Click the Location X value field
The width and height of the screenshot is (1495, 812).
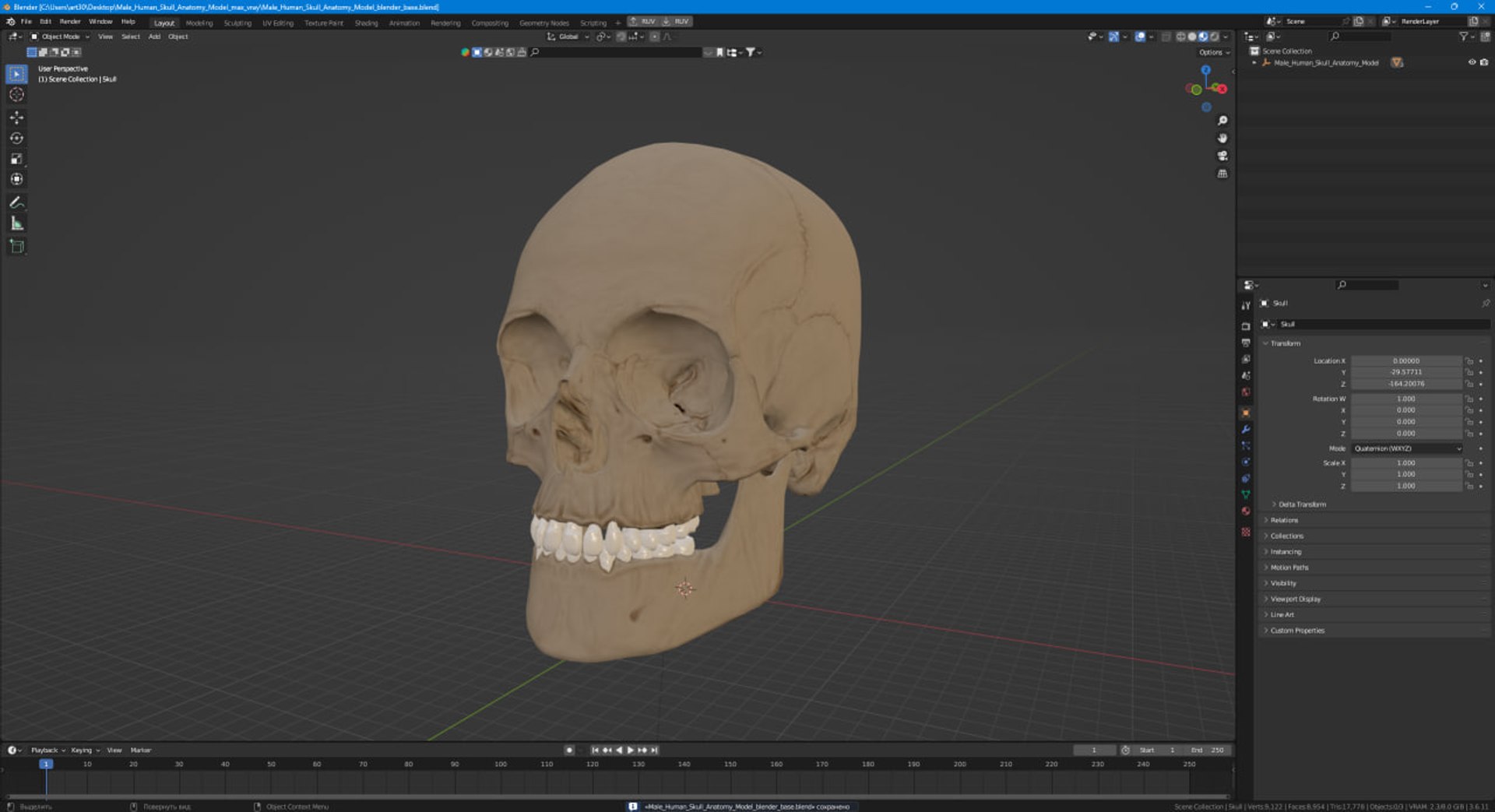pos(1406,361)
